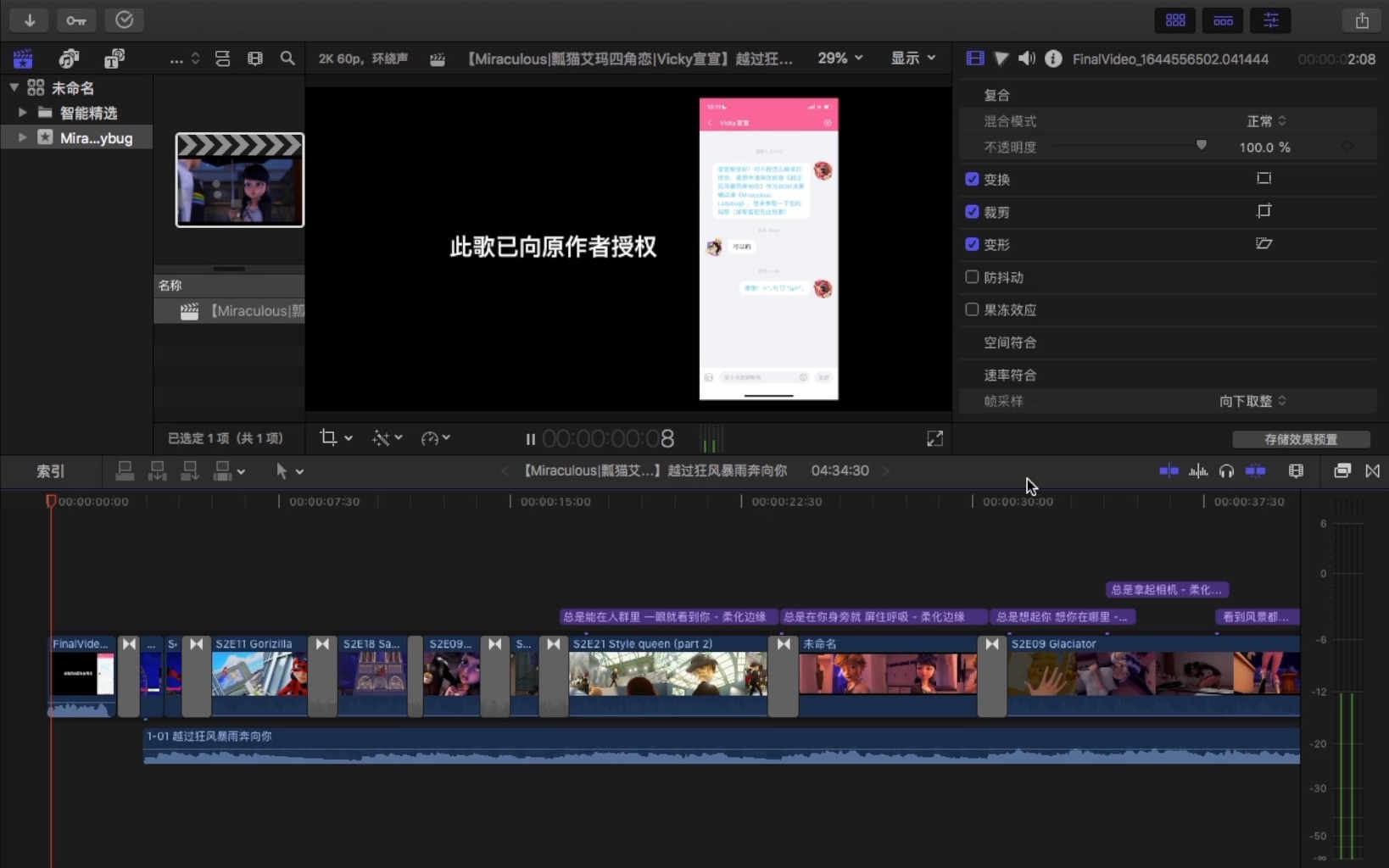This screenshot has width=1389, height=868.
Task: Open the crop tool dropdown below viewer
Action: click(x=336, y=437)
